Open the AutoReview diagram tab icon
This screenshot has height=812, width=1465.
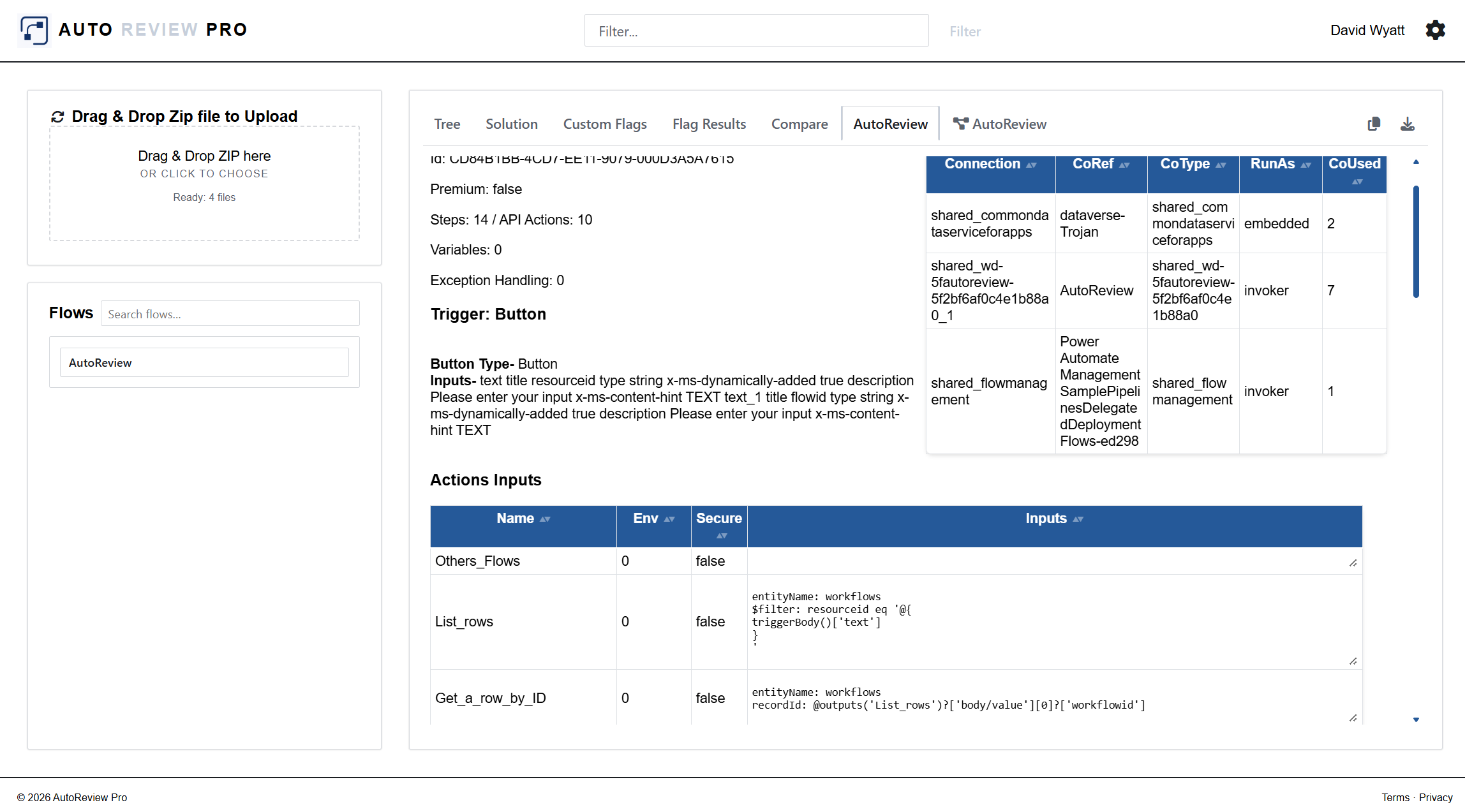pyautogui.click(x=960, y=124)
